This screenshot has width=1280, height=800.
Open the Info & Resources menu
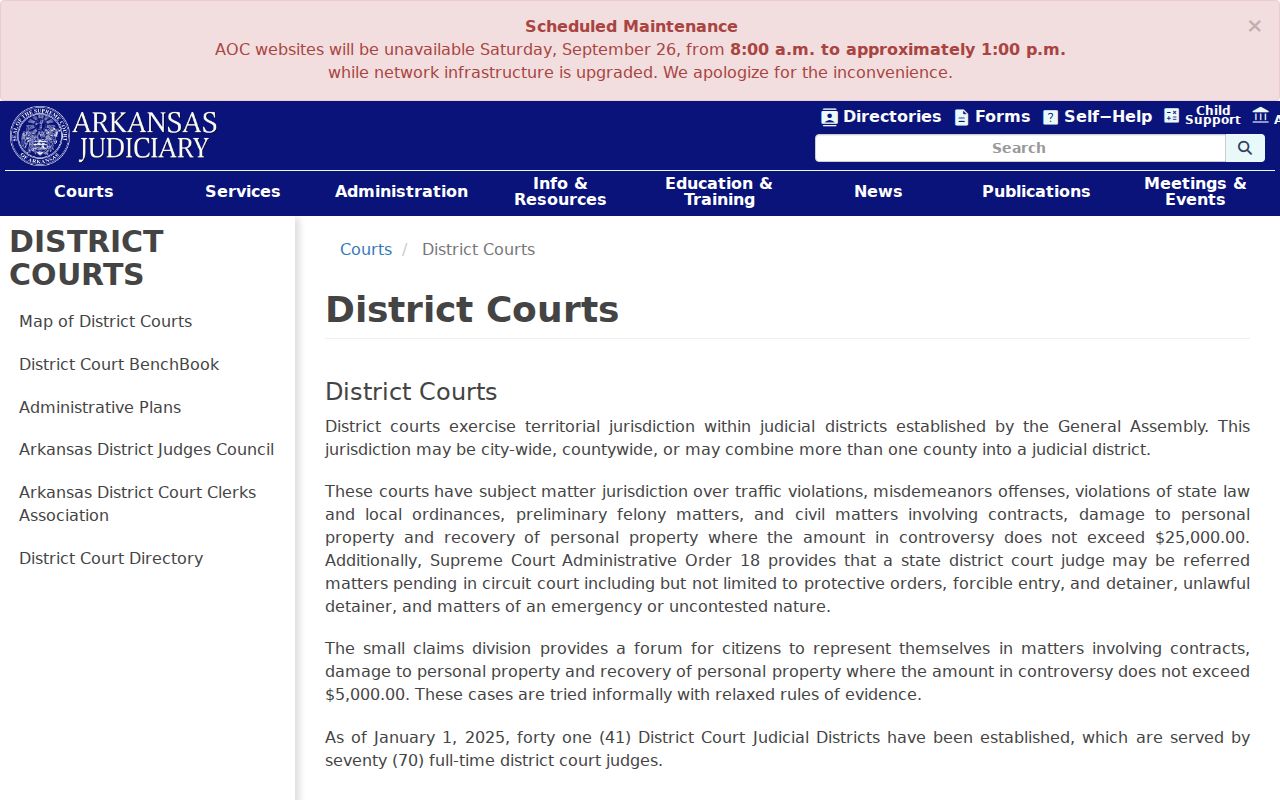tap(560, 192)
